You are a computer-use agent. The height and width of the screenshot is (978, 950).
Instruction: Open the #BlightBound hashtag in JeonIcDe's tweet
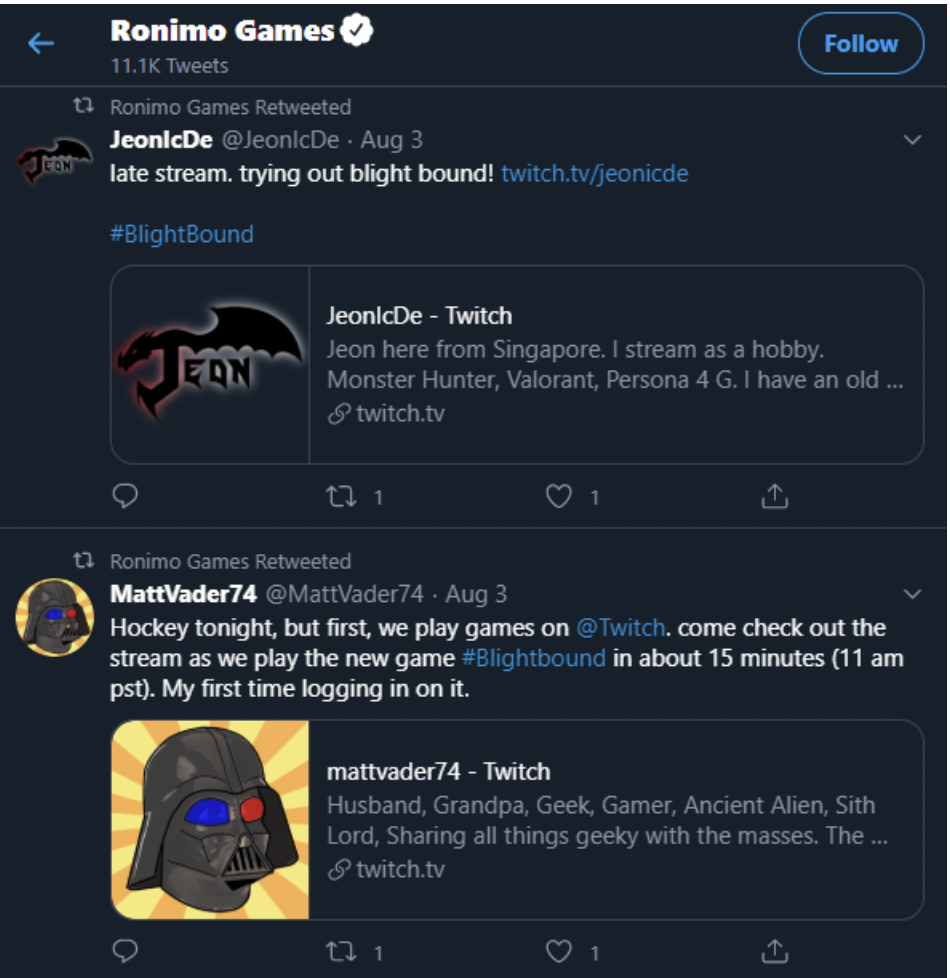[x=182, y=235]
